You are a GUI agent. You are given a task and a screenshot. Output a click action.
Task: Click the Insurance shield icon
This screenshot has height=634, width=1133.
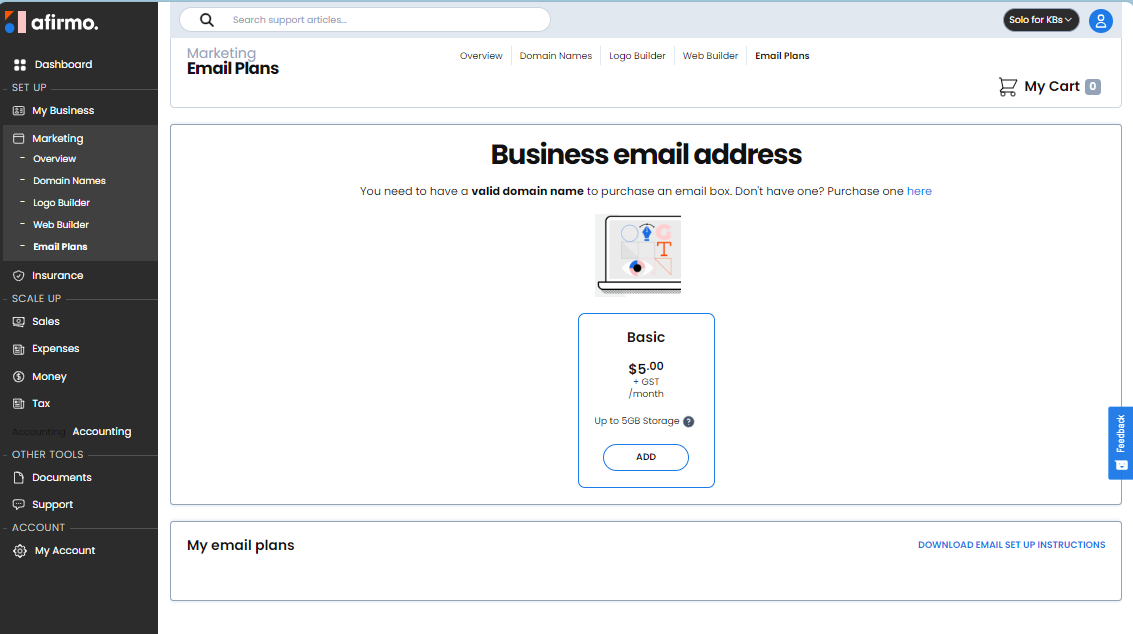(19, 275)
